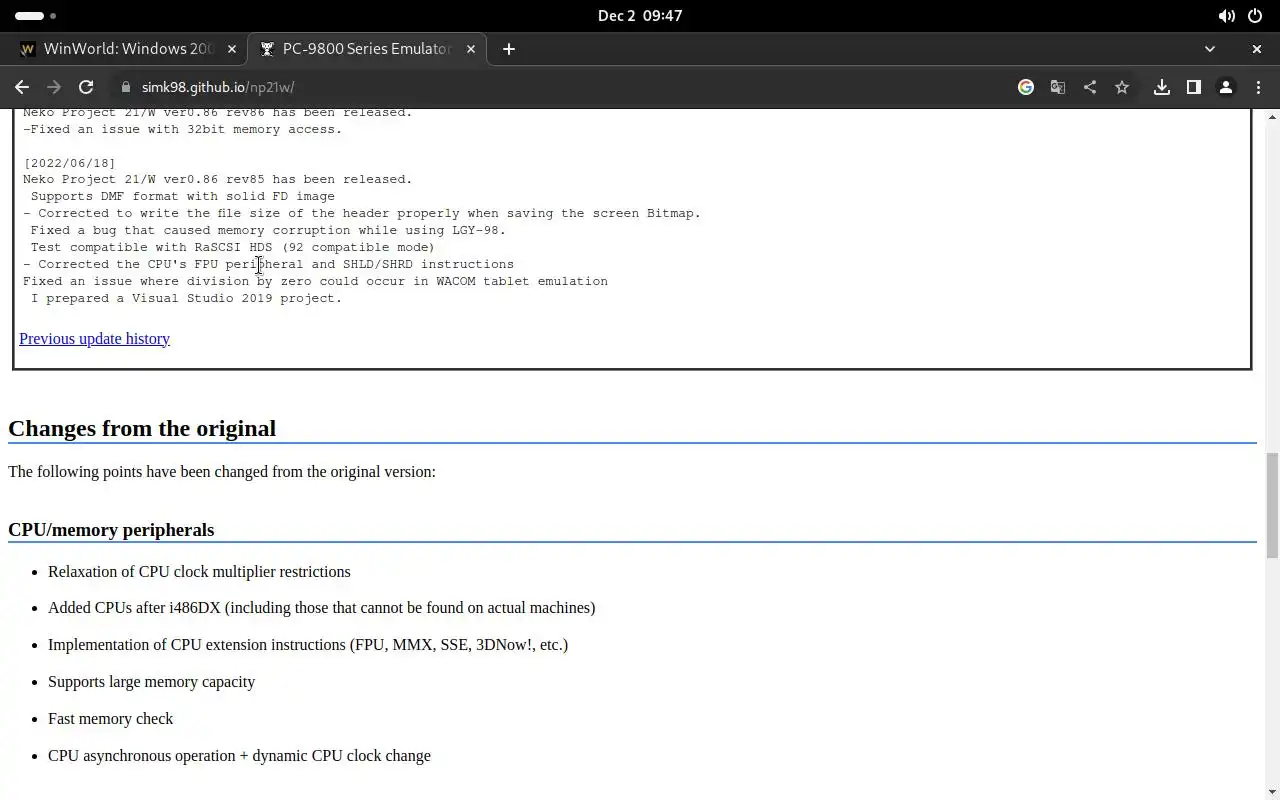
Task: Open the downloads icon
Action: click(x=1162, y=87)
